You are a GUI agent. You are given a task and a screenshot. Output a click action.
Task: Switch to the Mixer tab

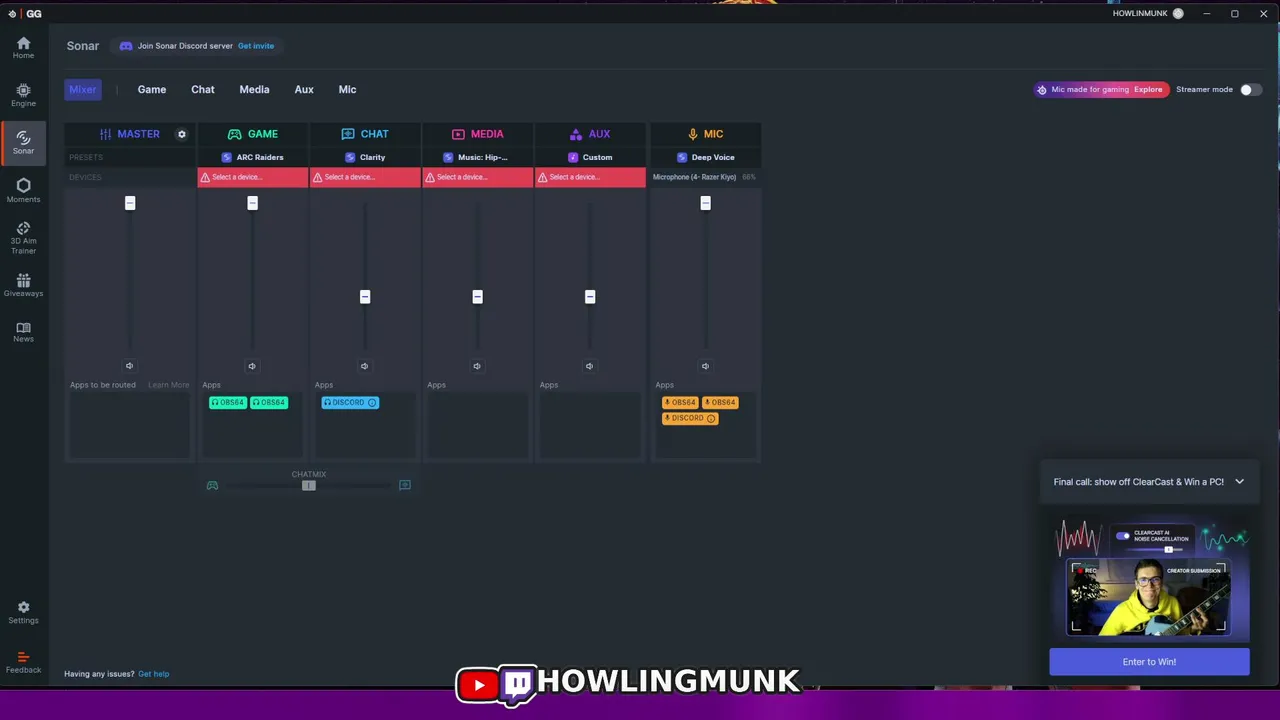click(83, 89)
